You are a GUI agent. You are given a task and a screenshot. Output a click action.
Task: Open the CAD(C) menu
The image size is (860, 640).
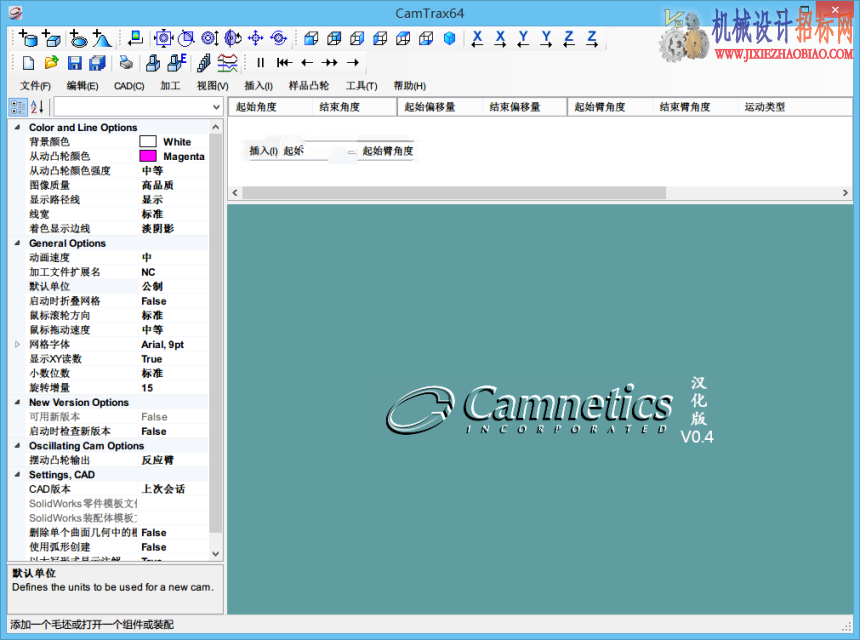[x=129, y=86]
